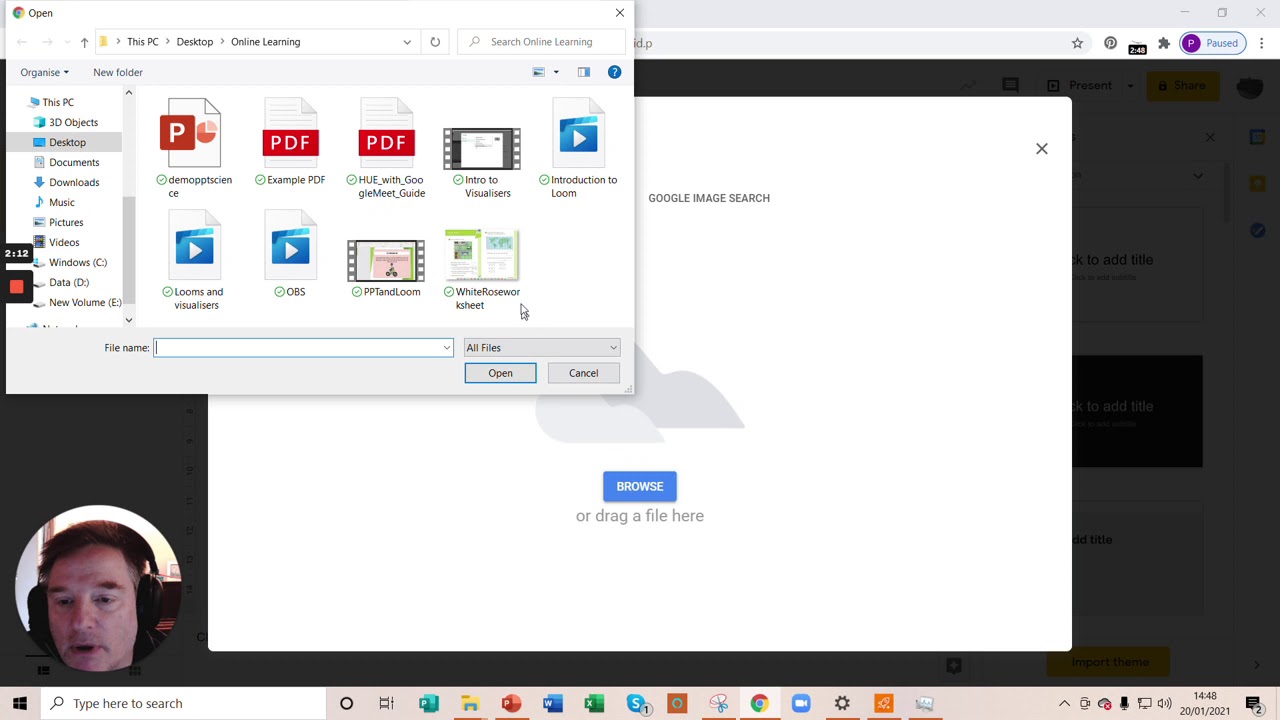Screen dimensions: 1280x720
Task: Stop recording with the red square button
Action: [x=16, y=287]
